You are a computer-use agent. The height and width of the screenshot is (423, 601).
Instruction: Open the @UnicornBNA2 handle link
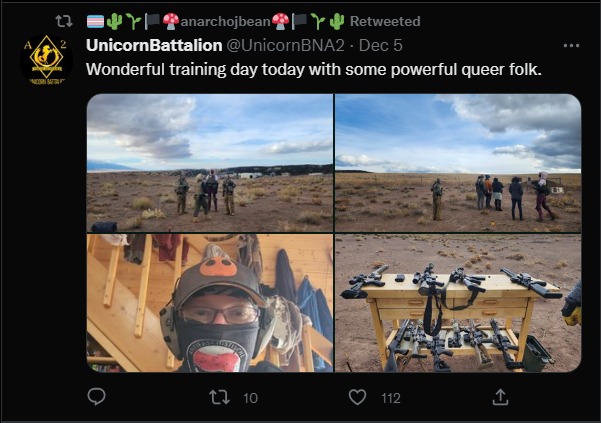pos(285,45)
